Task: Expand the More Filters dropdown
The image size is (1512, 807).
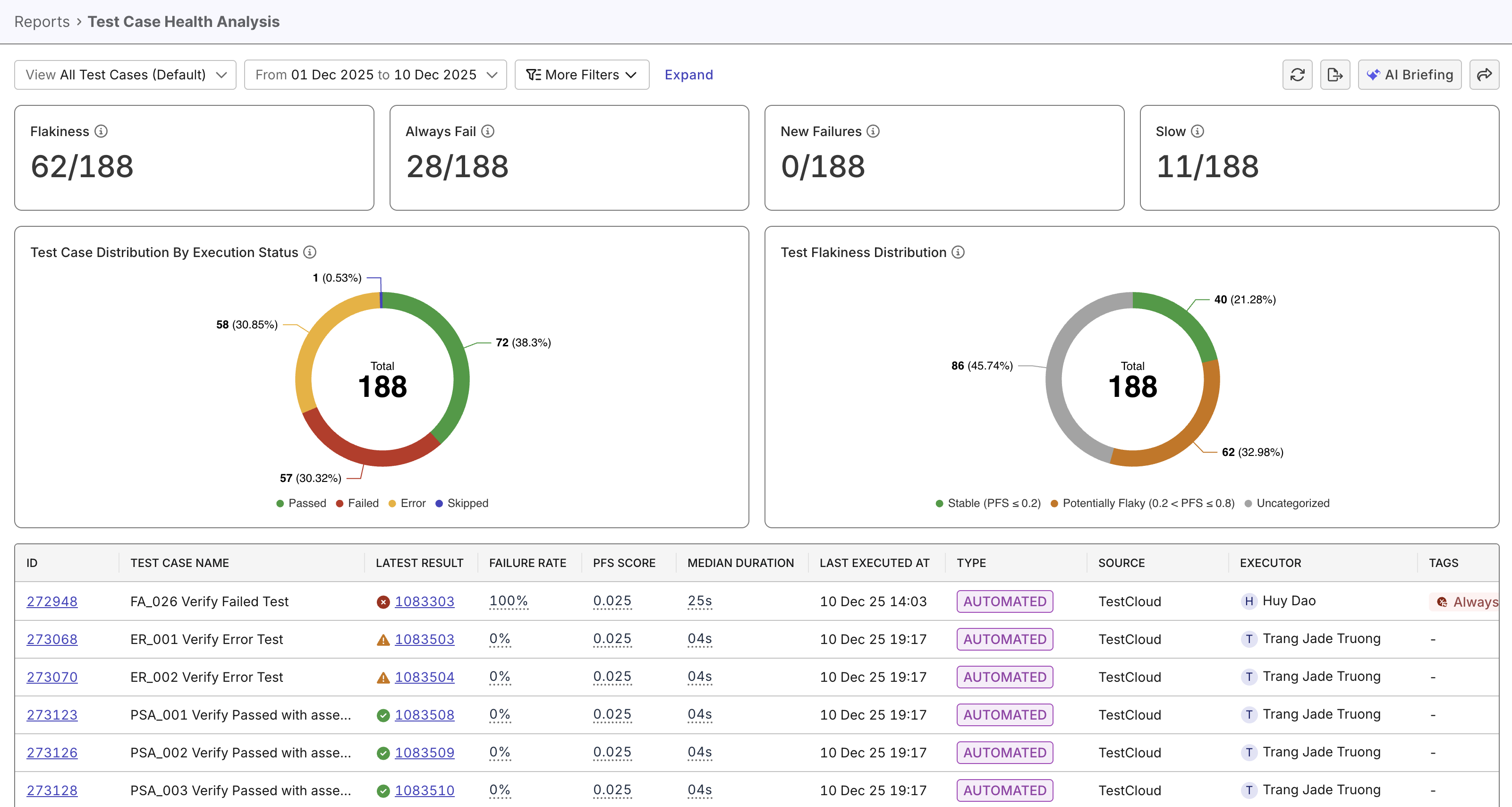Action: [581, 75]
